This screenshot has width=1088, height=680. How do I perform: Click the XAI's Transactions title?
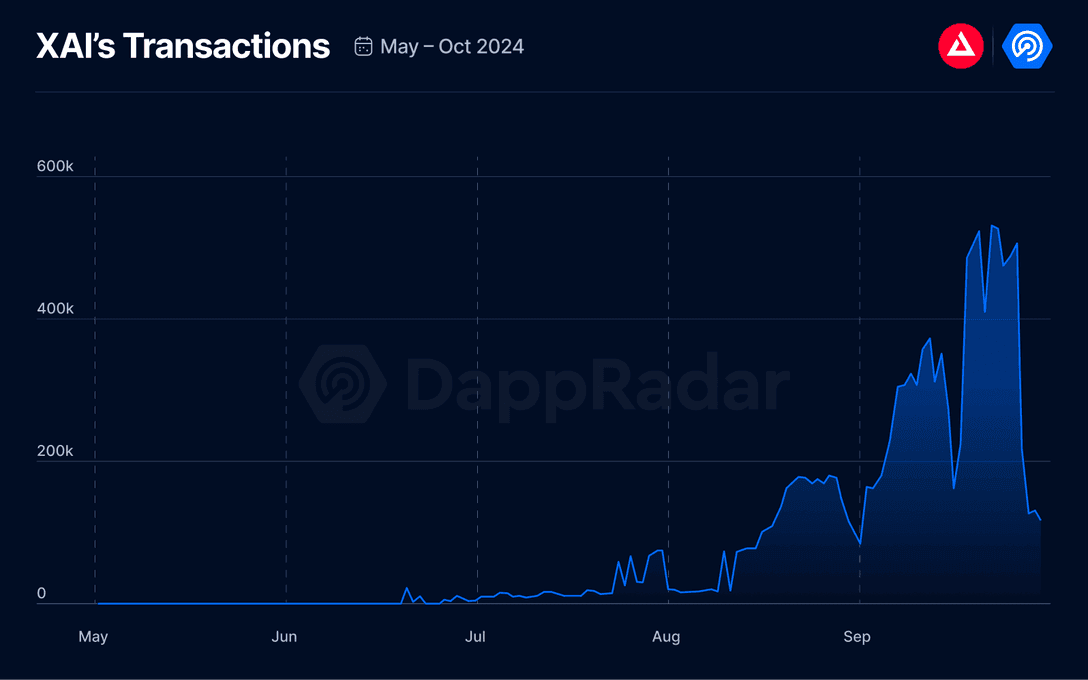point(183,46)
